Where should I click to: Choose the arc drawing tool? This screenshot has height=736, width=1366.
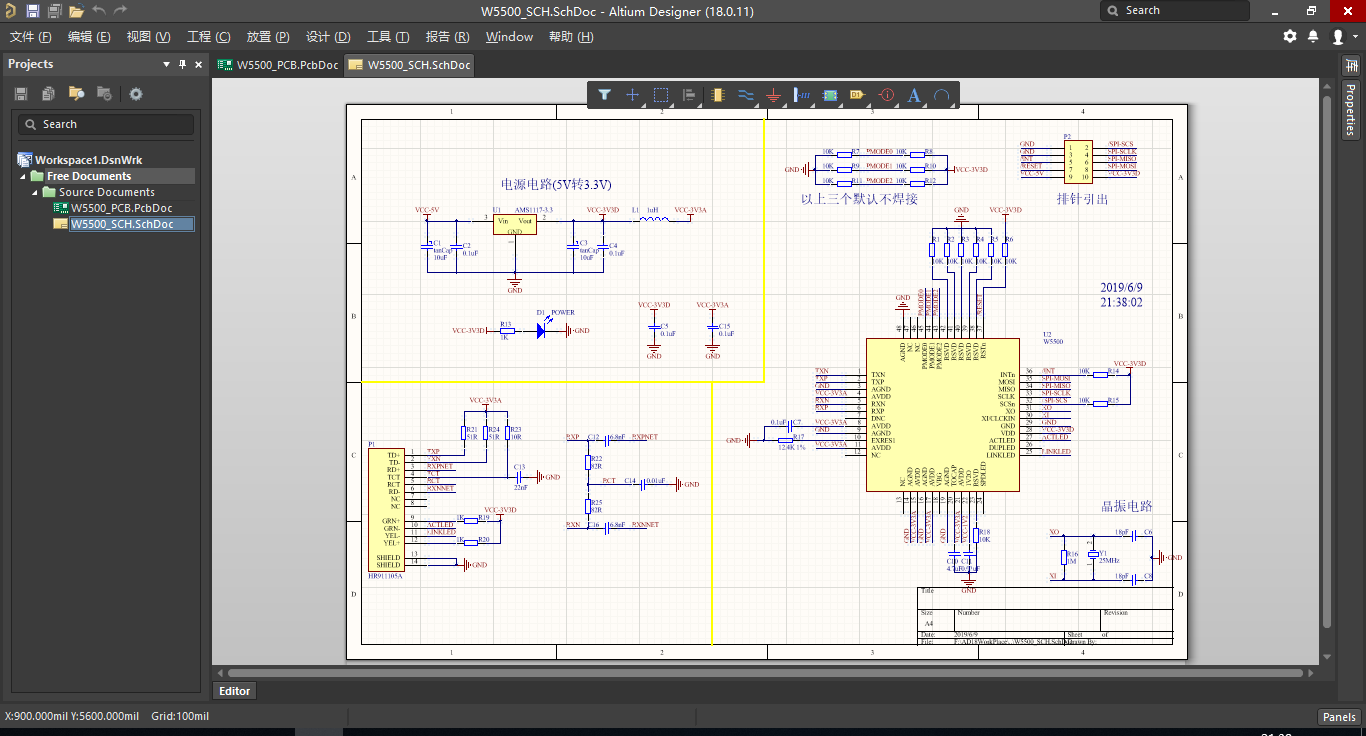pos(941,95)
